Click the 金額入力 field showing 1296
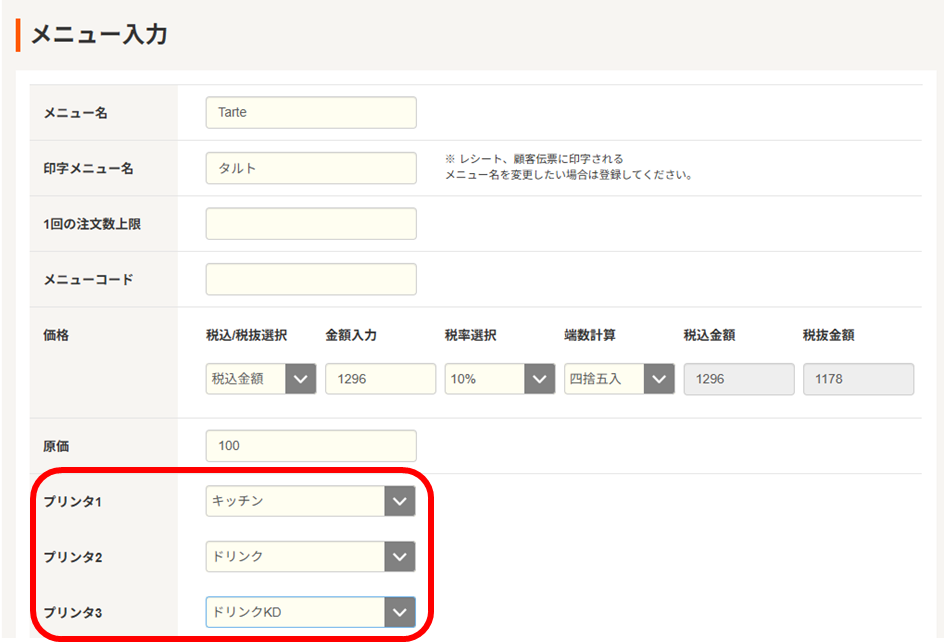This screenshot has width=944, height=642. [380, 380]
